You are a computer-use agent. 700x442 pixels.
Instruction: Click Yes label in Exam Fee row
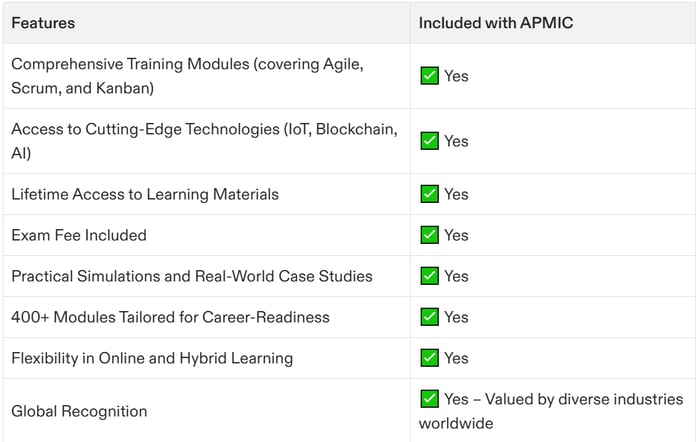pyautogui.click(x=456, y=235)
